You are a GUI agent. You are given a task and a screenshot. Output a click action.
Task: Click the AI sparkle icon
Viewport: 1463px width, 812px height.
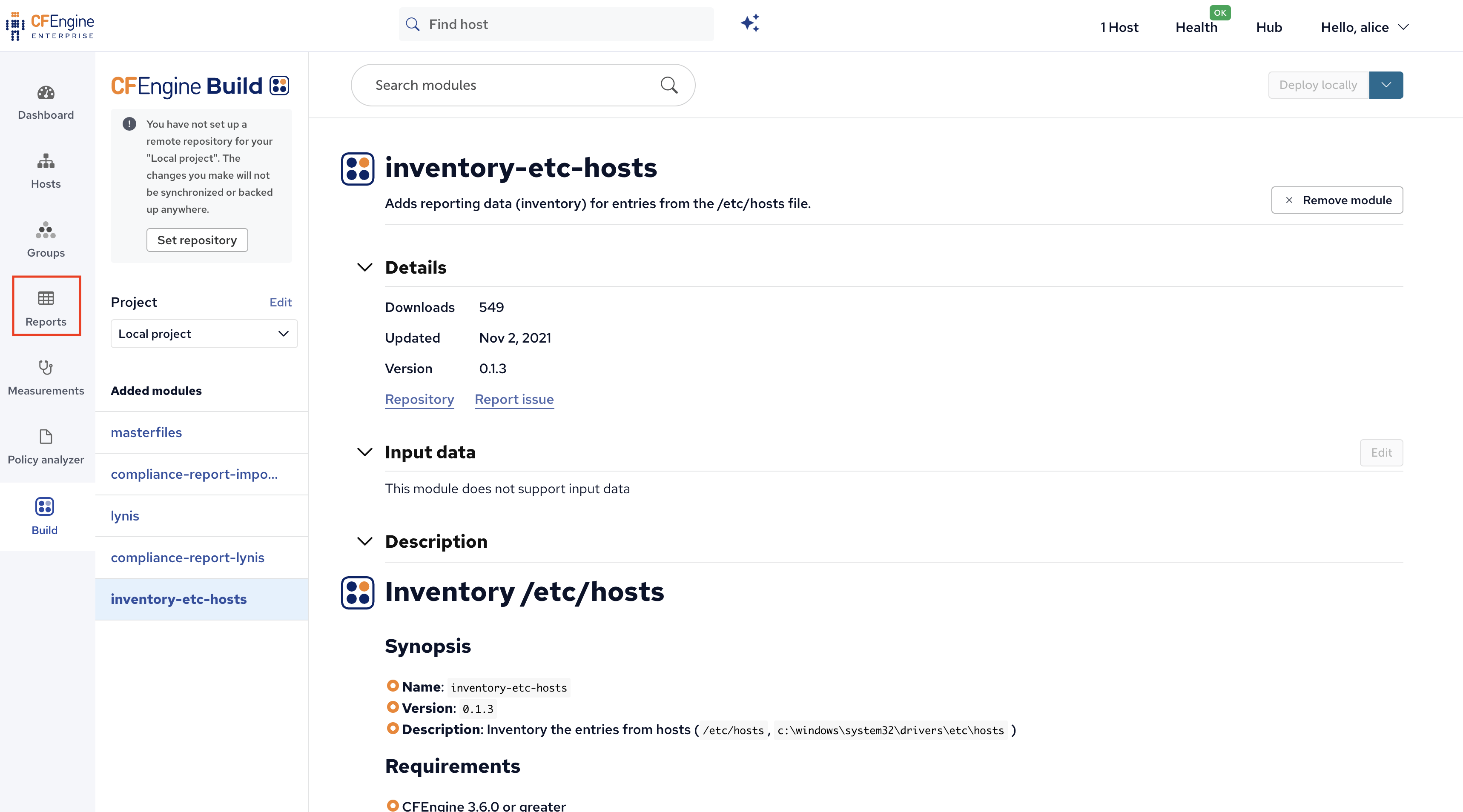(x=750, y=23)
